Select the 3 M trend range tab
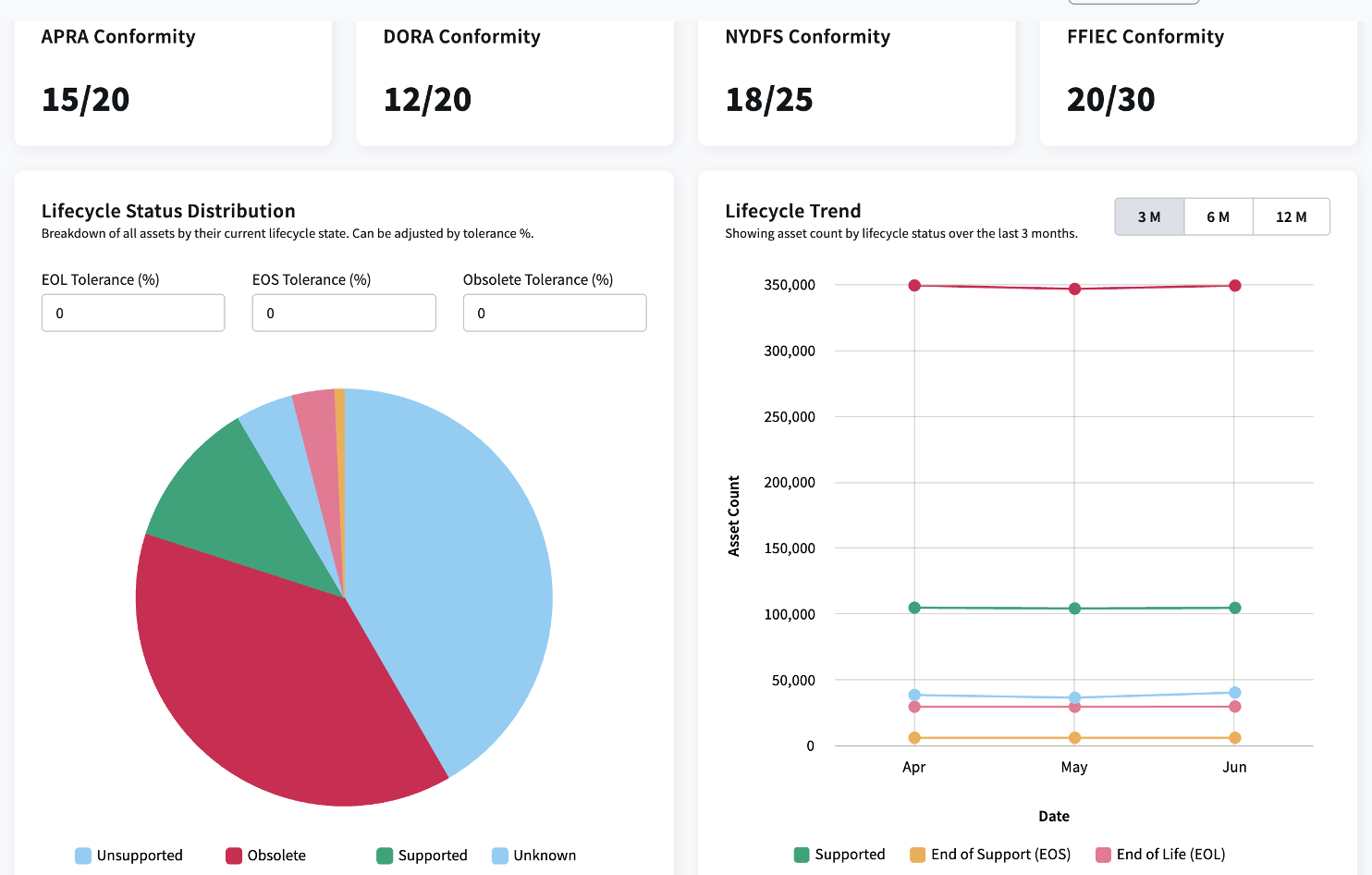 click(x=1149, y=216)
